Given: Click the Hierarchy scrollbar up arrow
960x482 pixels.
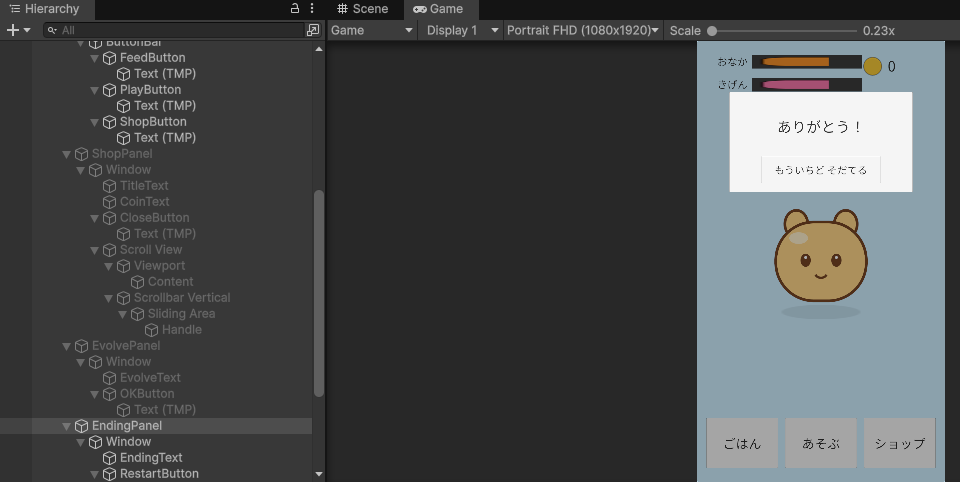Looking at the screenshot, I should click(x=318, y=48).
